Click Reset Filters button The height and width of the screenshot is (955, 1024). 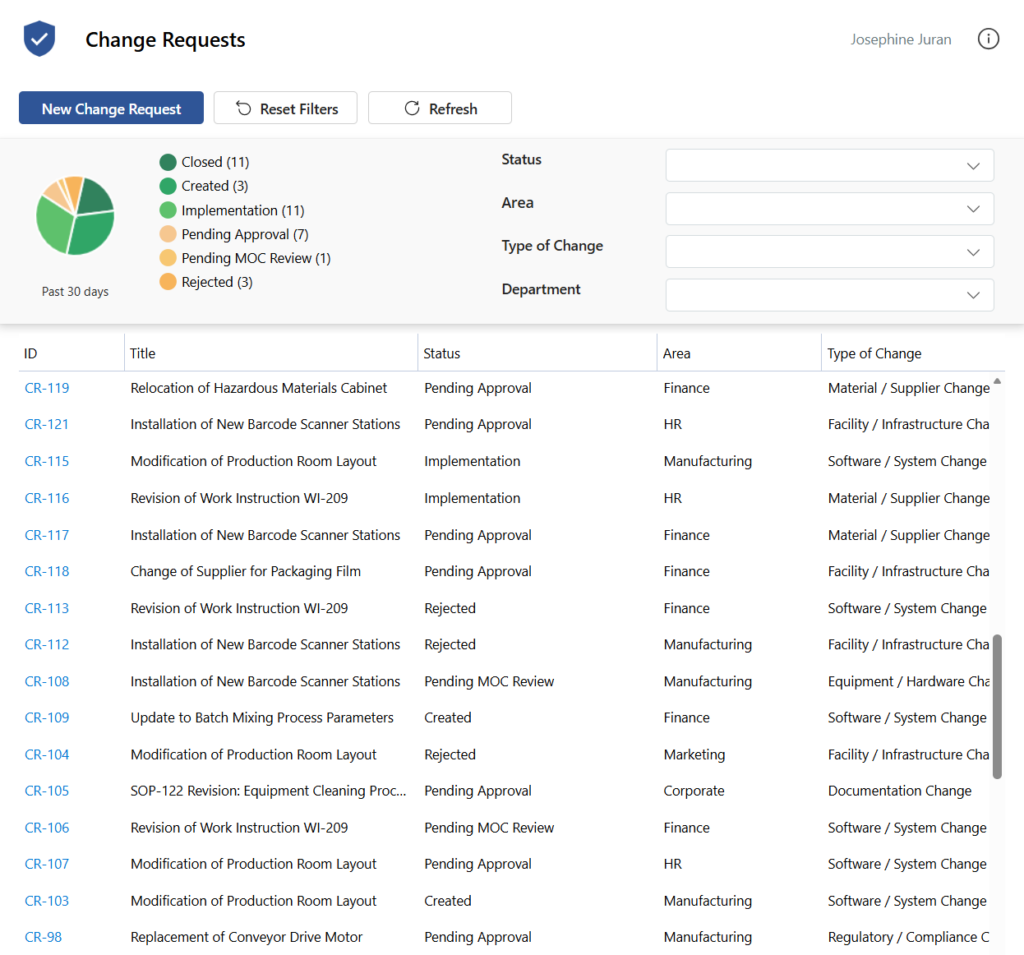285,108
